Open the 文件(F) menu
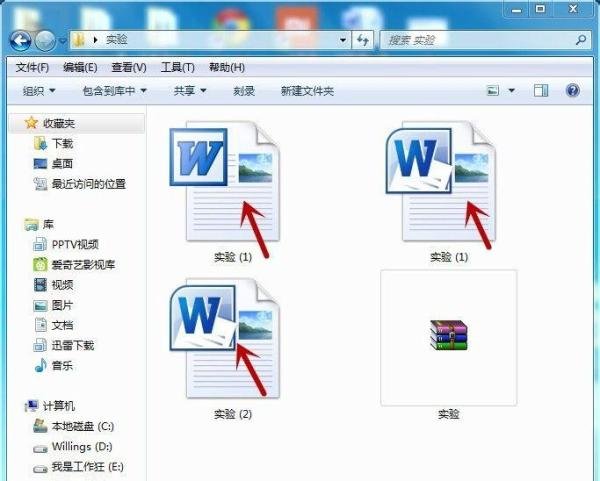The width and height of the screenshot is (600, 481). [x=32, y=68]
